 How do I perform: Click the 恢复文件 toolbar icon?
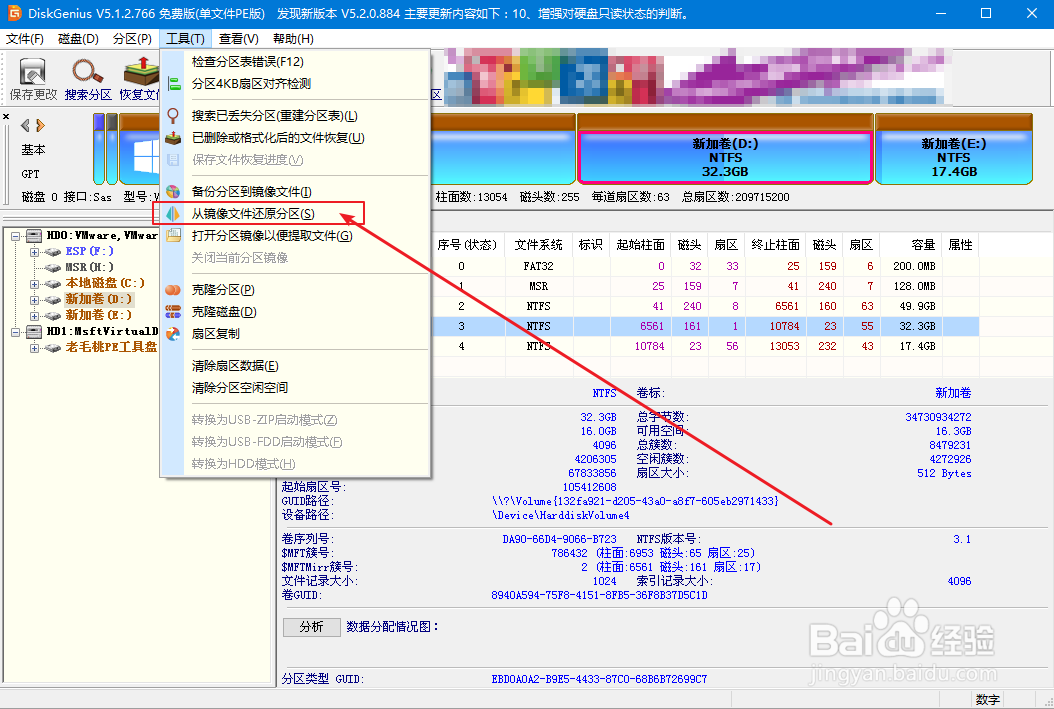(x=140, y=72)
